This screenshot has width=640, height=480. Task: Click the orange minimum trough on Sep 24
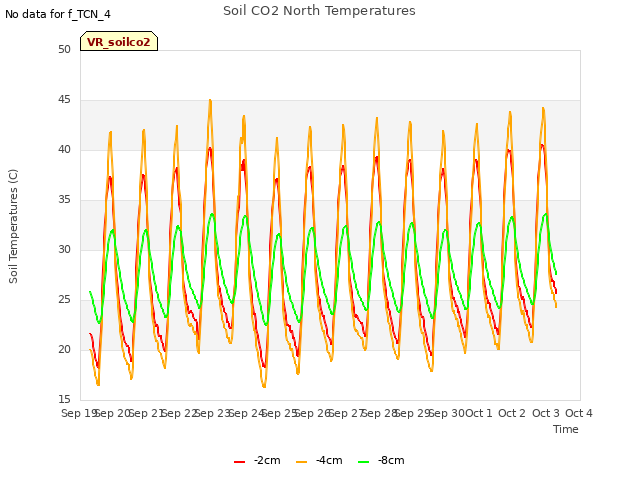click(264, 386)
